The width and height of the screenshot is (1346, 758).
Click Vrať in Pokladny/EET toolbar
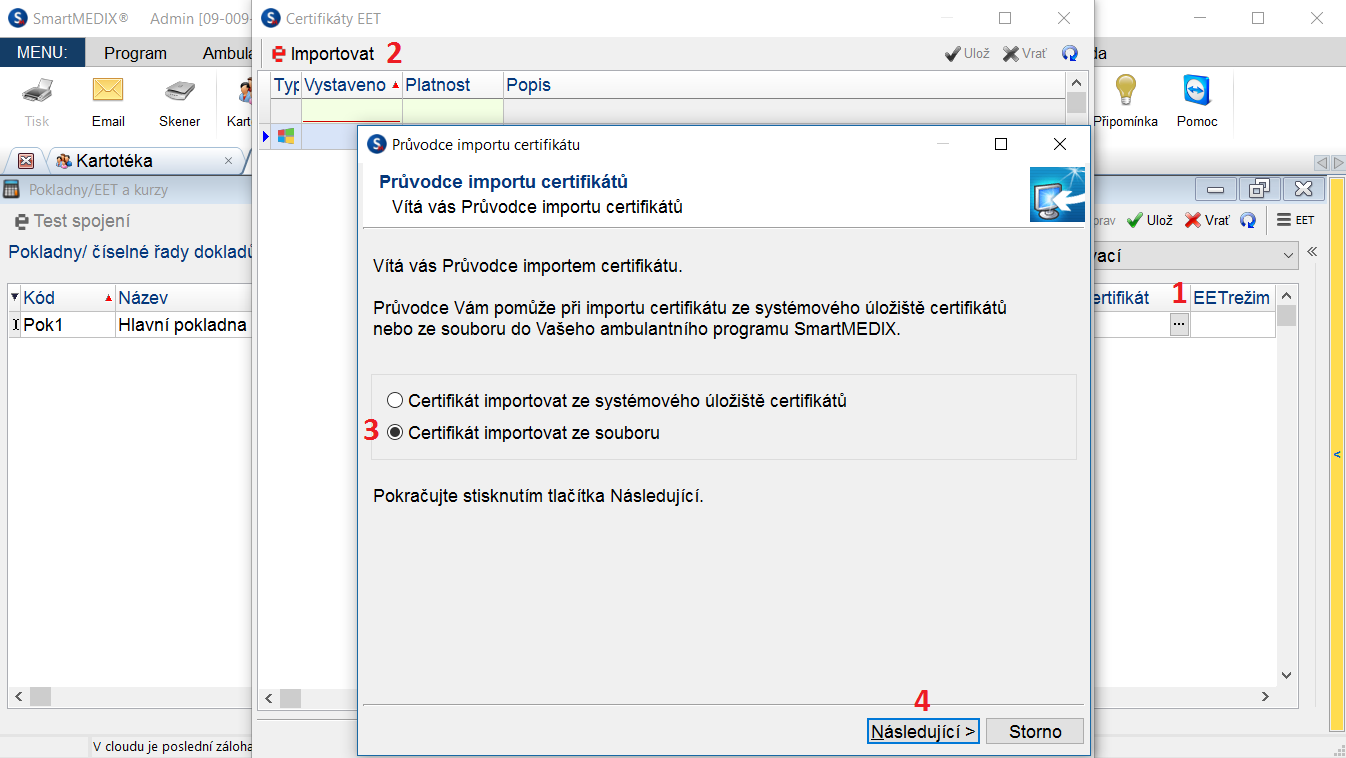point(1207,220)
